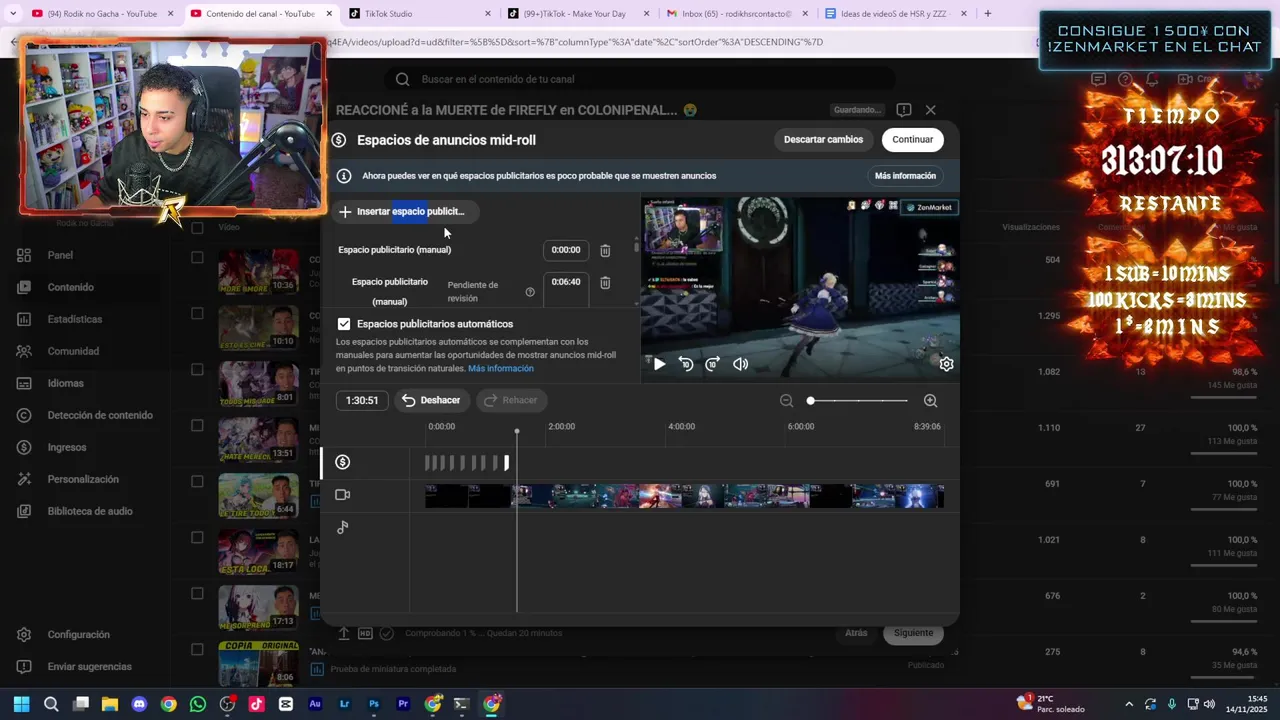Click Descartar cambios

coord(823,140)
